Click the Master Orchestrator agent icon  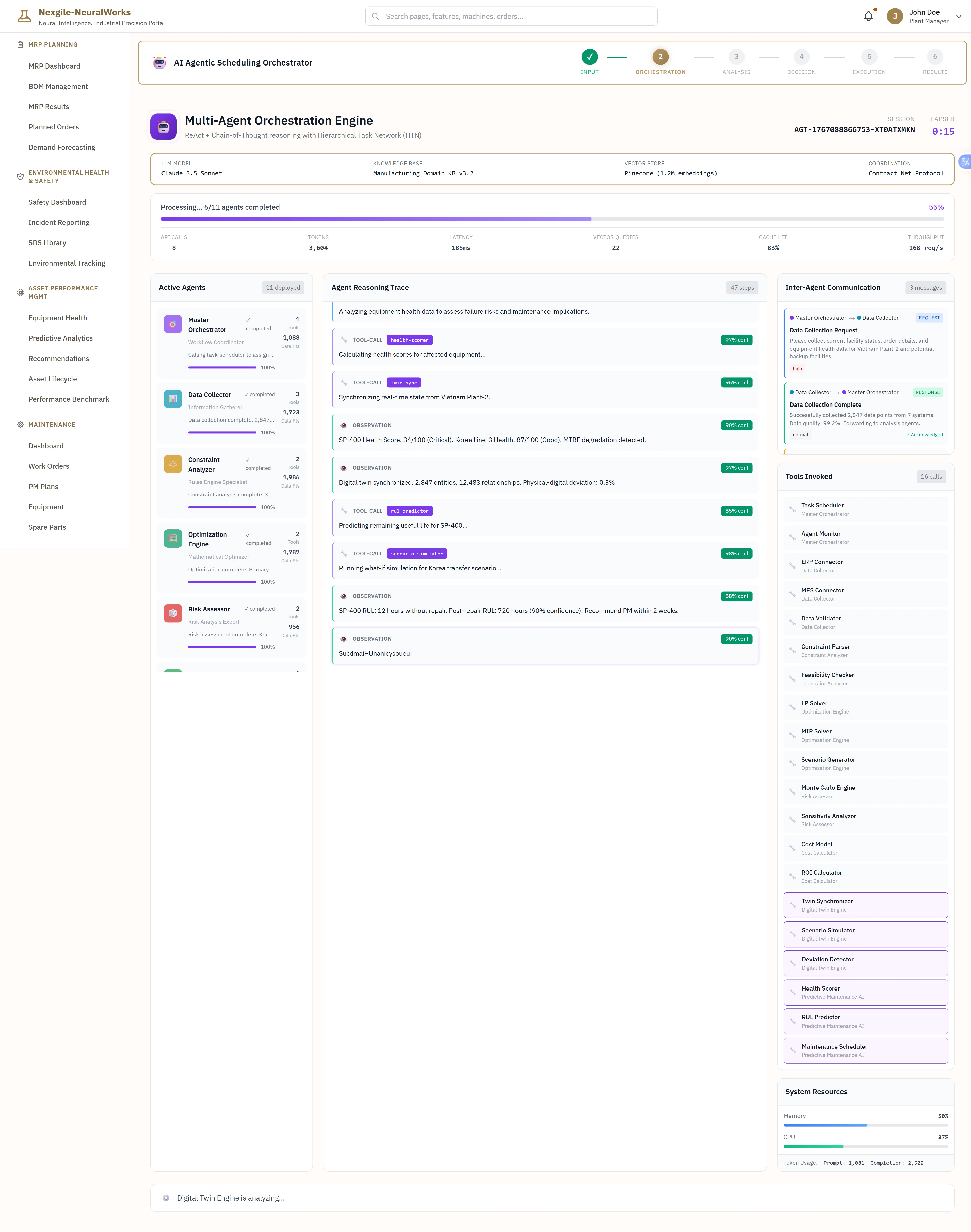coord(173,324)
